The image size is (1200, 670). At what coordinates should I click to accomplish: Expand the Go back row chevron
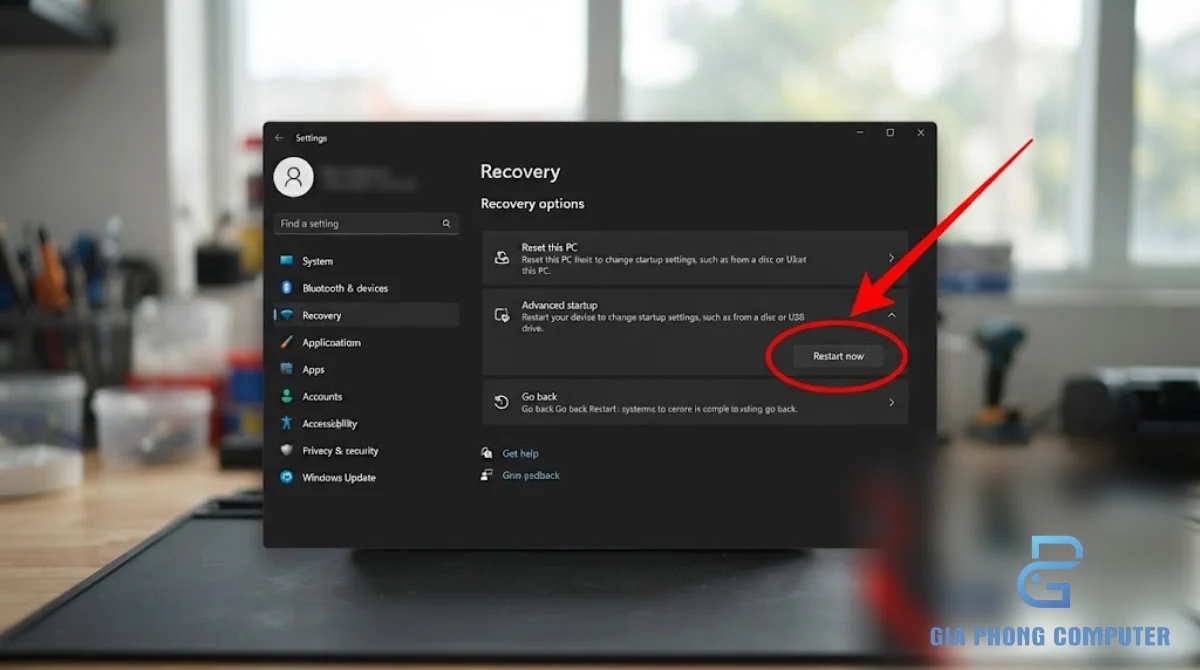click(891, 402)
